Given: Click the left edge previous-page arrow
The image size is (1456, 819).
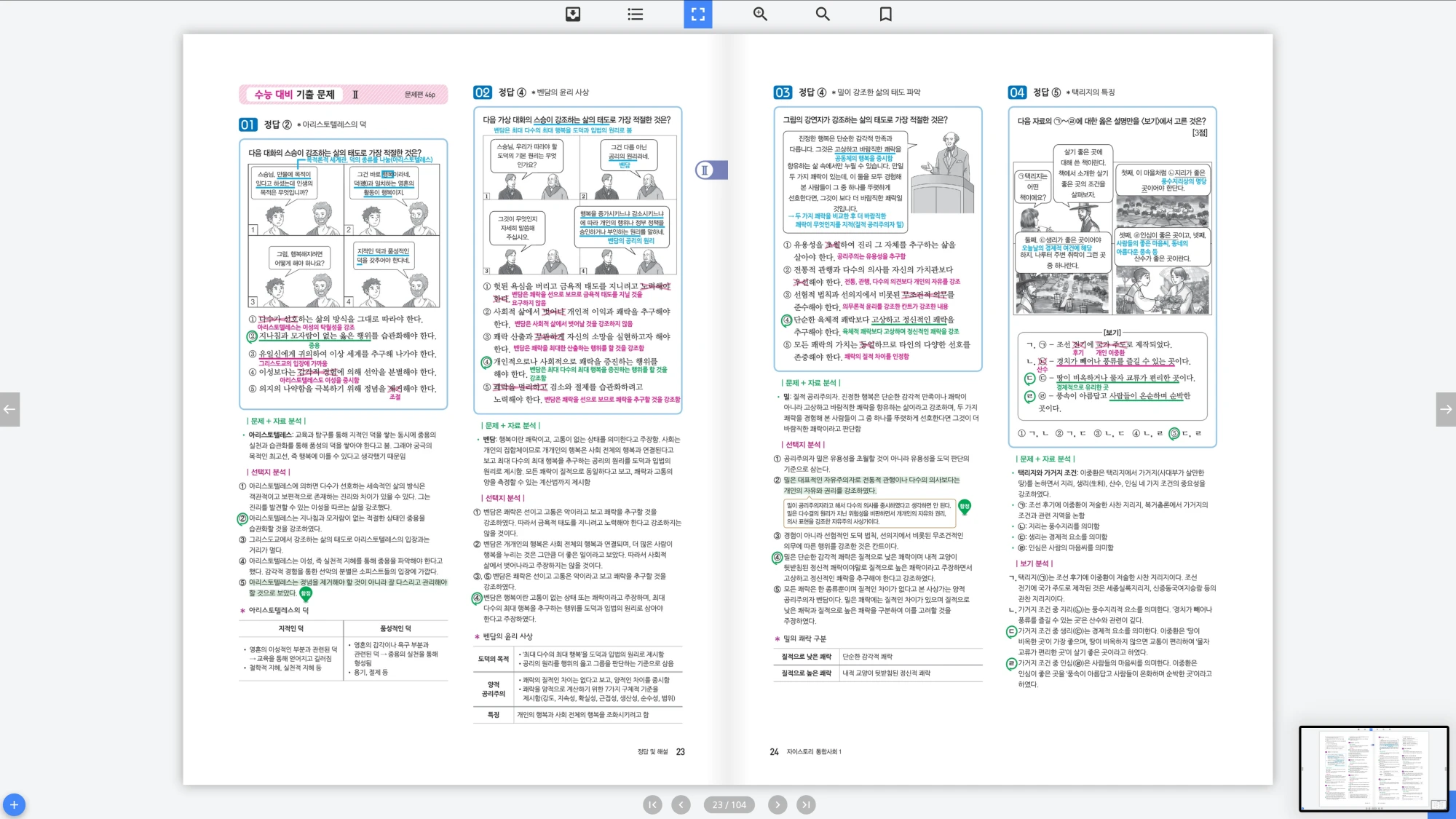Looking at the screenshot, I should 9,409.
